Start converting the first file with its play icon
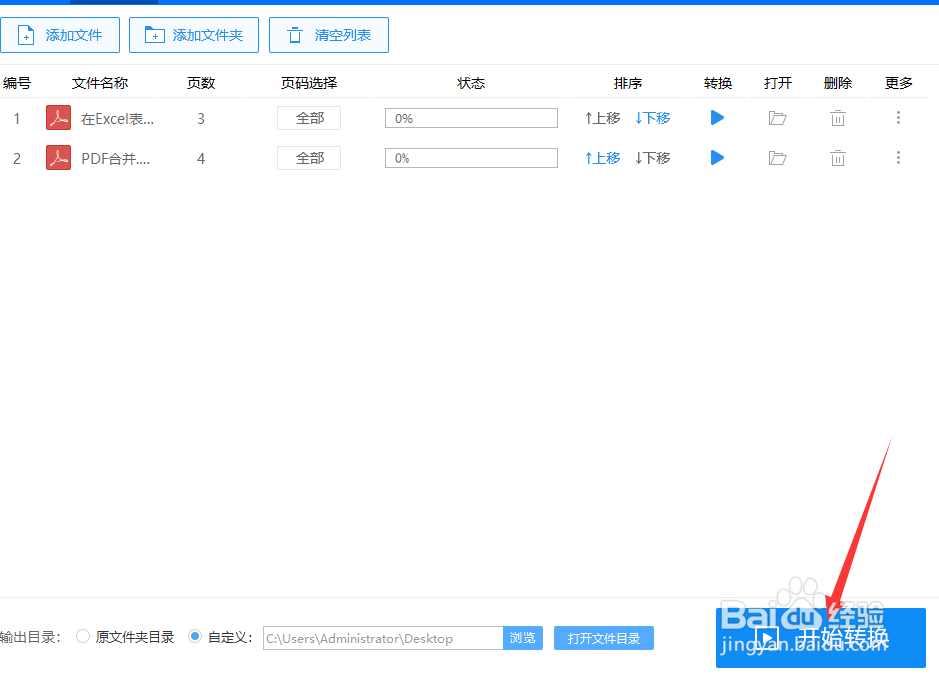Screen dimensions: 939x677 [717, 117]
